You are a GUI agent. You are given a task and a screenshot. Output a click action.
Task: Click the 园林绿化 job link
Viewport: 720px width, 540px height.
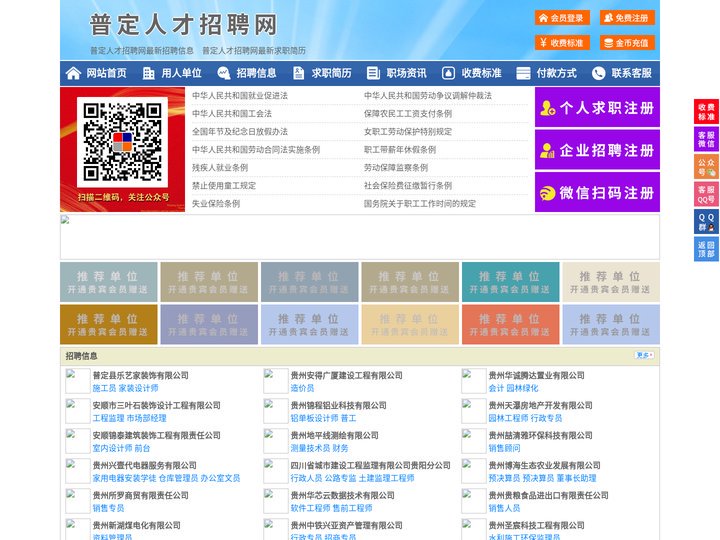coord(522,388)
